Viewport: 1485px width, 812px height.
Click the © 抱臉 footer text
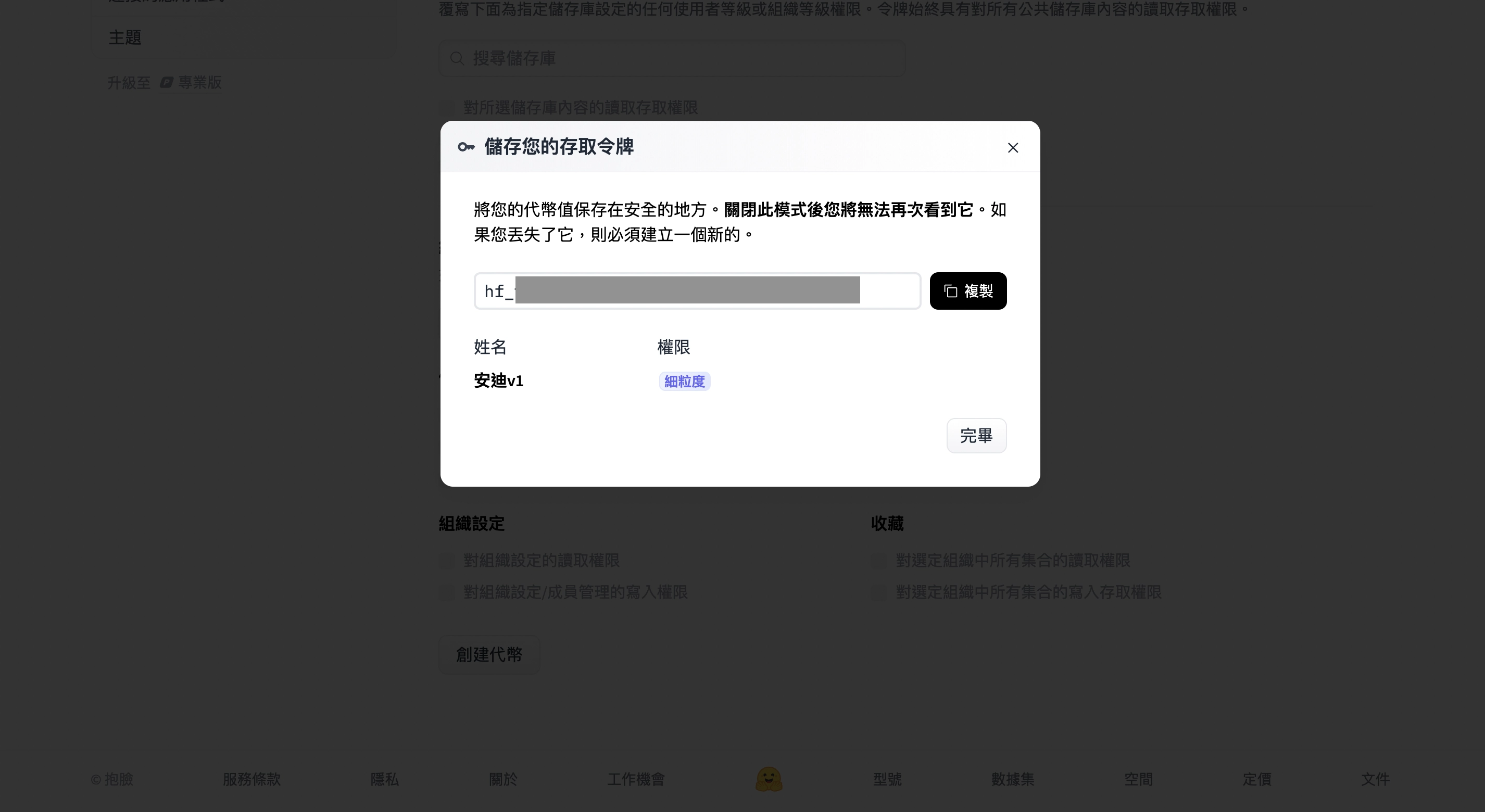click(x=112, y=779)
